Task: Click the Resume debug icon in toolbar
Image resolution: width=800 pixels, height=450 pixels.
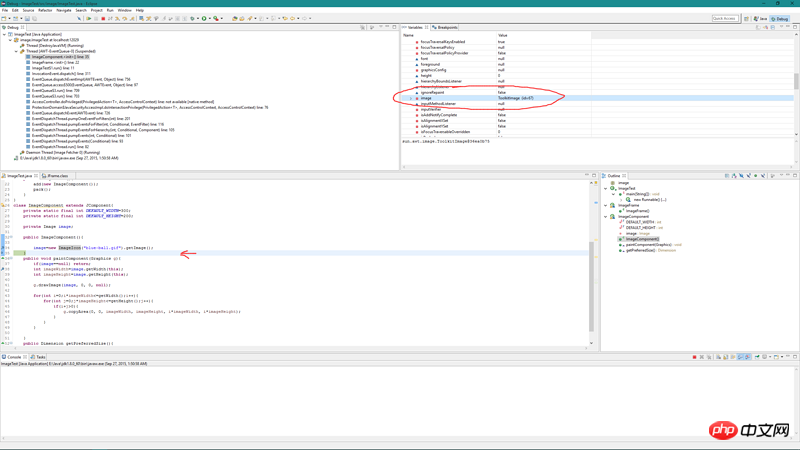Action: [x=89, y=18]
